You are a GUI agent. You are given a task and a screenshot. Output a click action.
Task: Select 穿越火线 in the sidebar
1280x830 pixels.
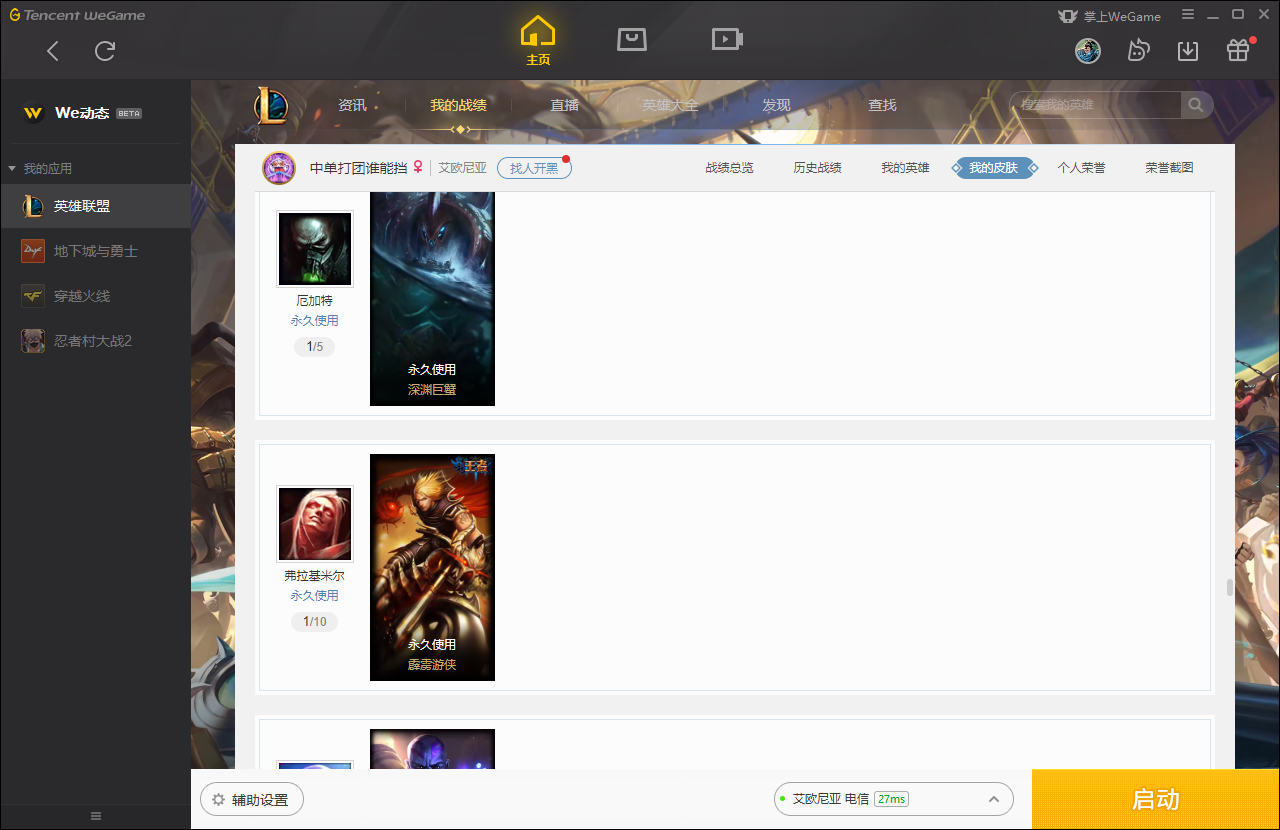click(x=95, y=296)
